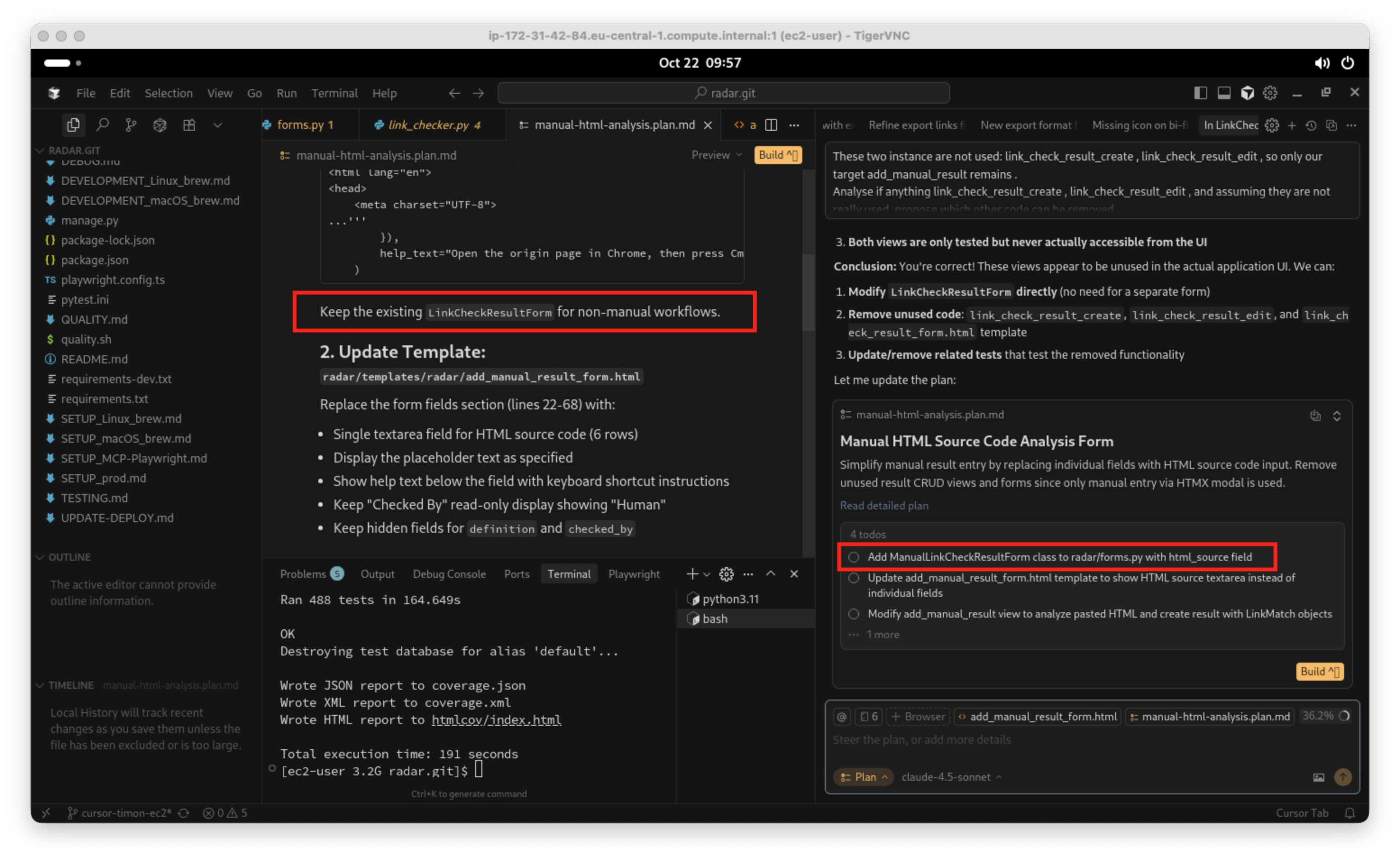Open the Source Control view icon
The height and width of the screenshot is (861, 1400).
pos(131,125)
